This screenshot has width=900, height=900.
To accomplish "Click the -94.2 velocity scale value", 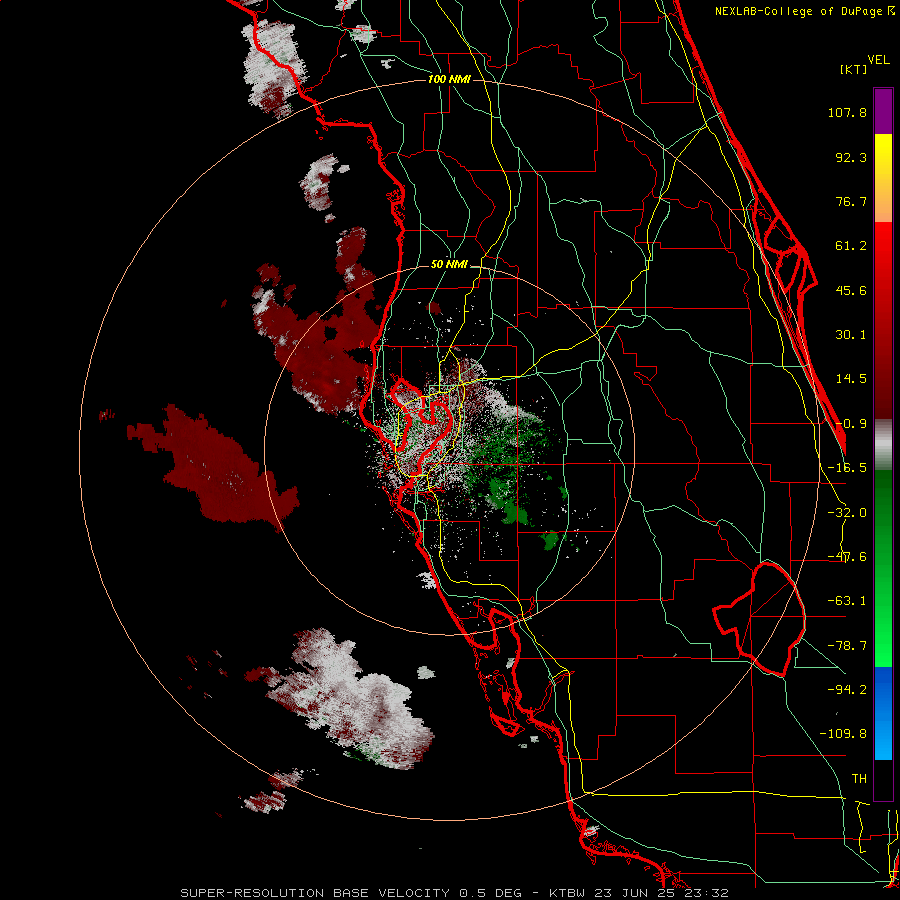I will (x=847, y=689).
